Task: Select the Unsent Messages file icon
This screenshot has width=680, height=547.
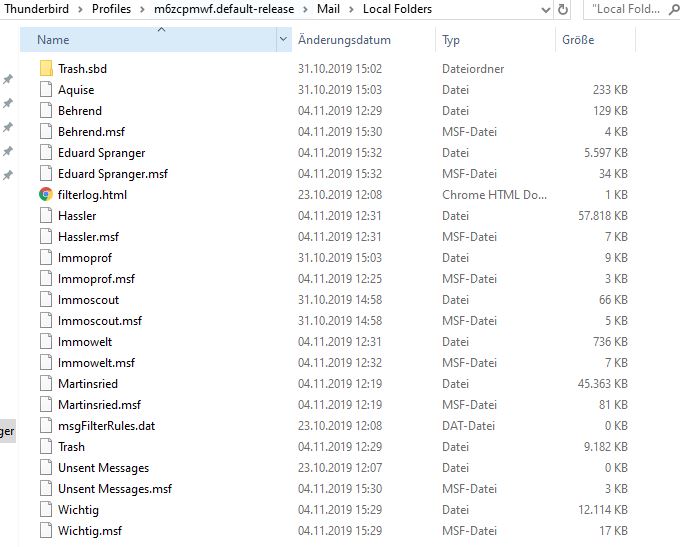Action: coord(46,468)
